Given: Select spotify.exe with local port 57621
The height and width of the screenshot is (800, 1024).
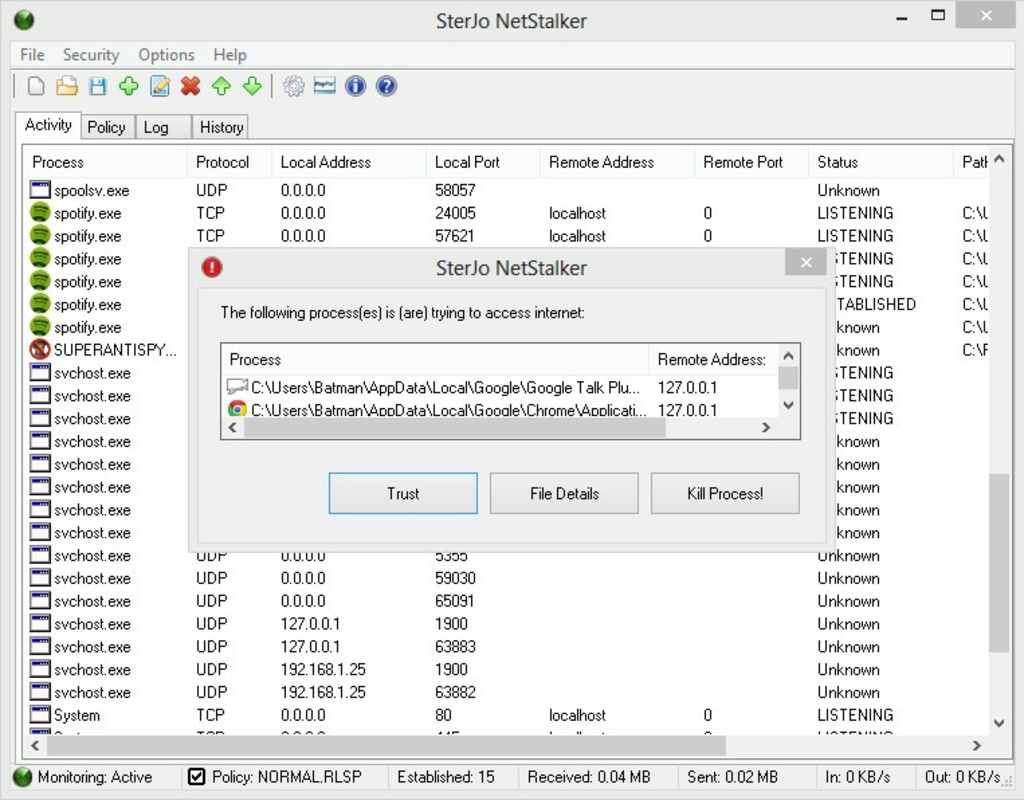Looking at the screenshot, I should point(507,236).
